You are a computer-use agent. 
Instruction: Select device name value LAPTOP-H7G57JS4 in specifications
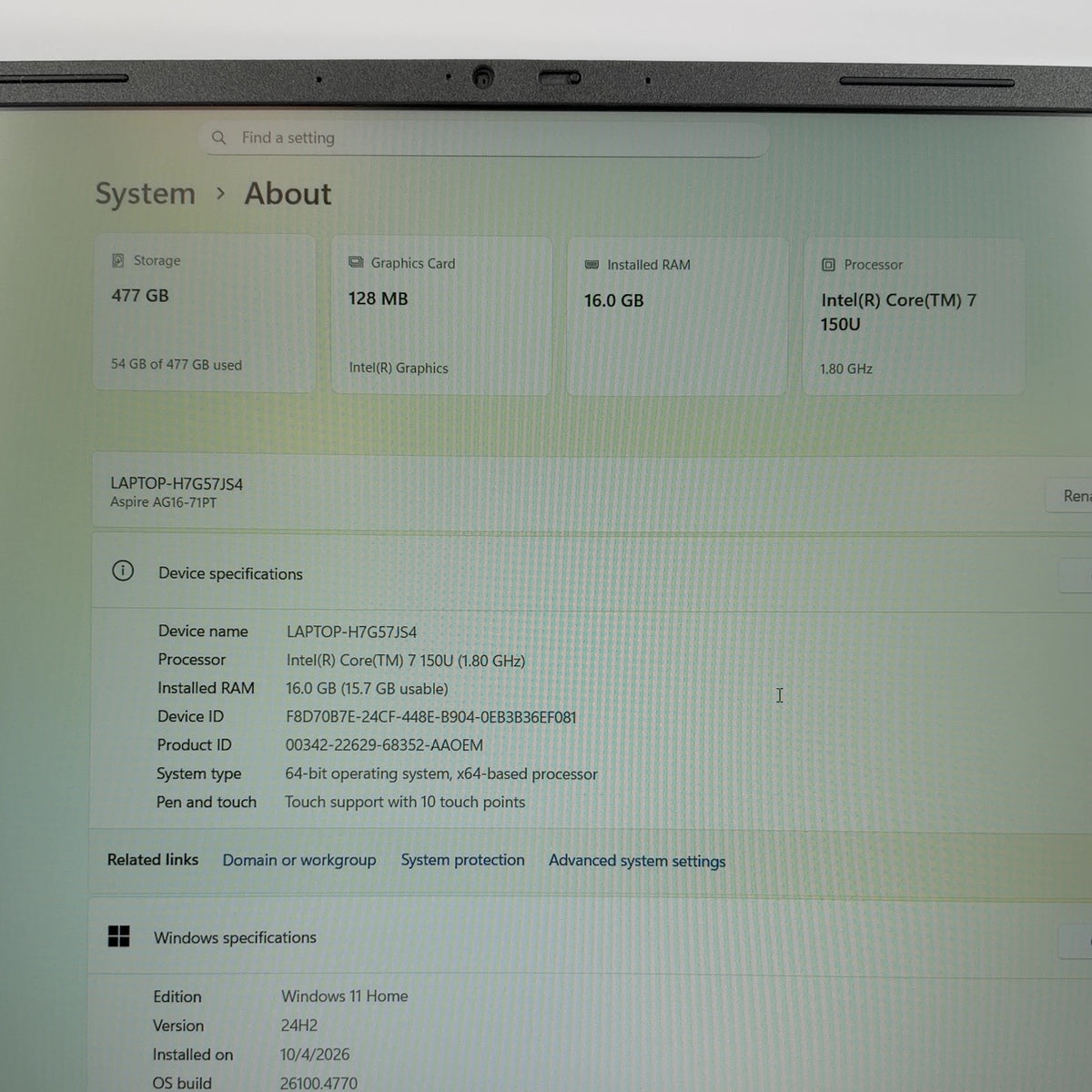point(351,632)
